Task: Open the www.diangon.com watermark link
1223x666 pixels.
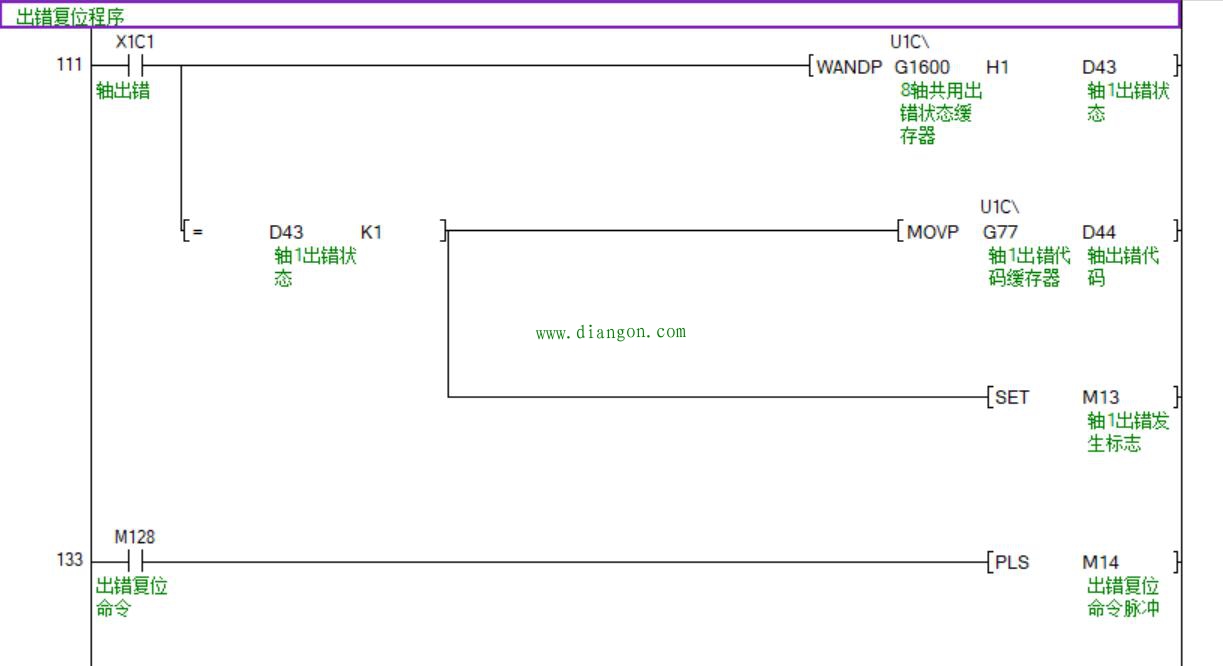Action: [610, 332]
